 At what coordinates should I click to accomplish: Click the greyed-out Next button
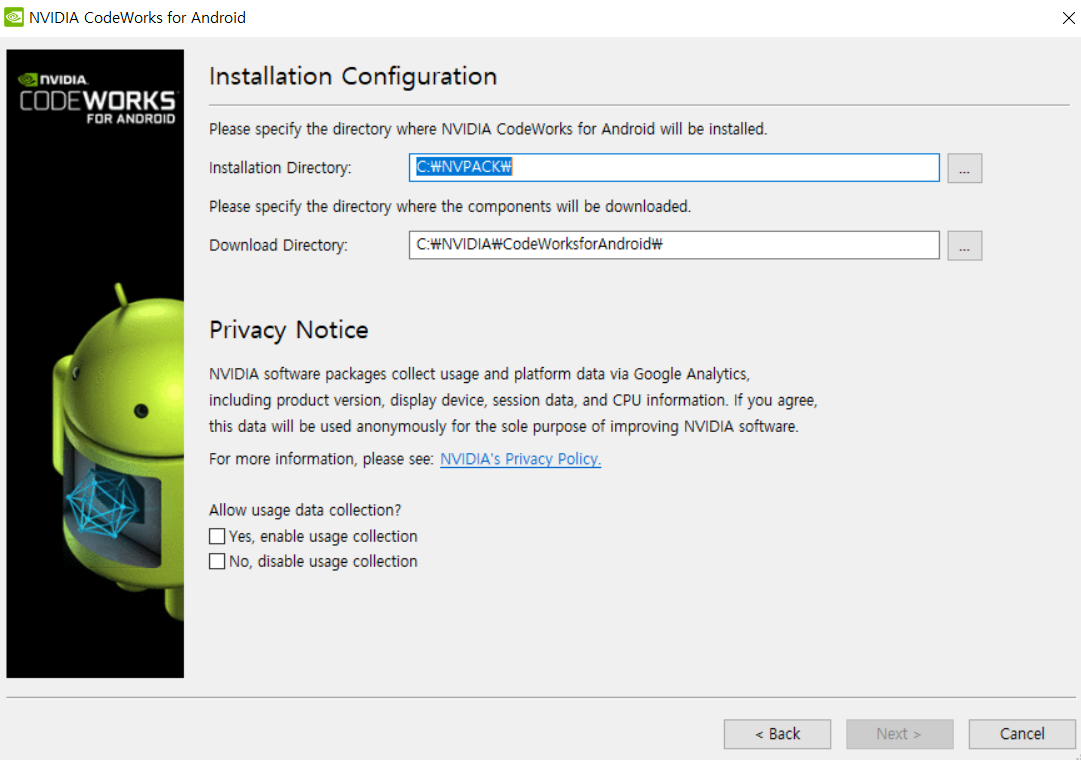pos(900,734)
